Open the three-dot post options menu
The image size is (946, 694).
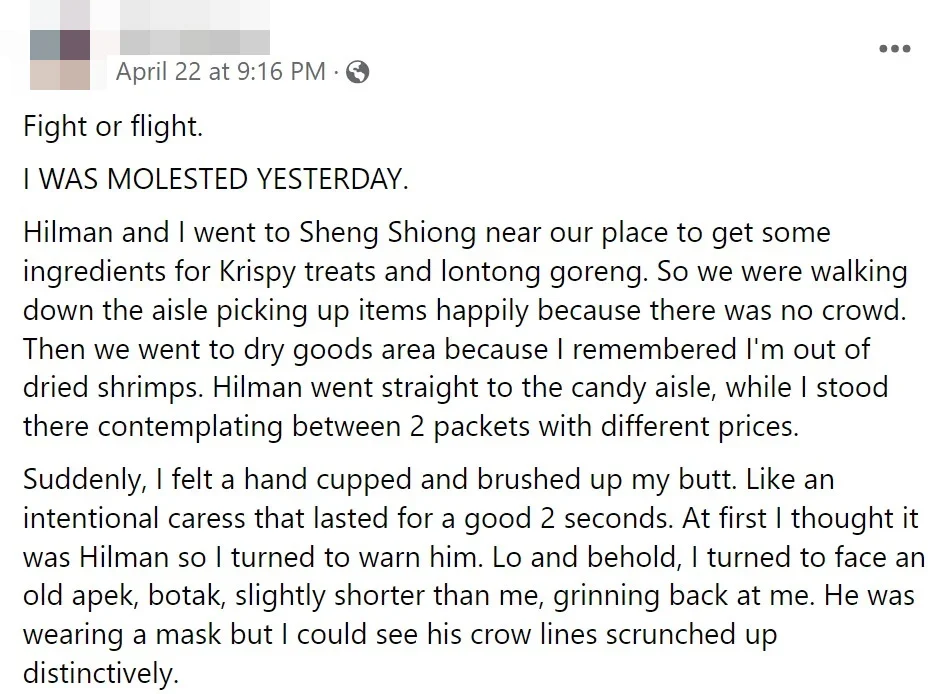(x=893, y=48)
